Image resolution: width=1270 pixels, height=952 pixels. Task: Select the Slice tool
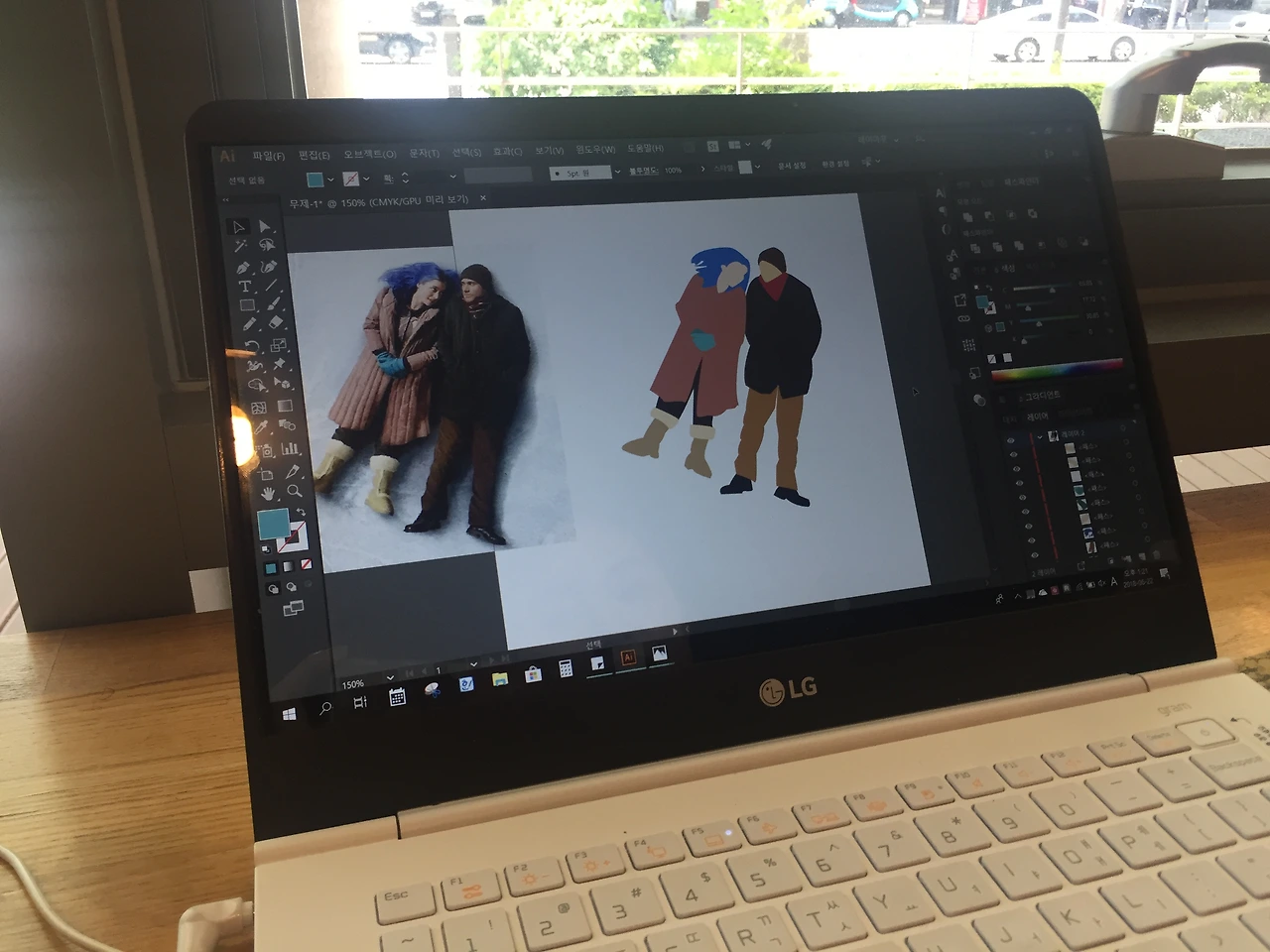coord(292,470)
